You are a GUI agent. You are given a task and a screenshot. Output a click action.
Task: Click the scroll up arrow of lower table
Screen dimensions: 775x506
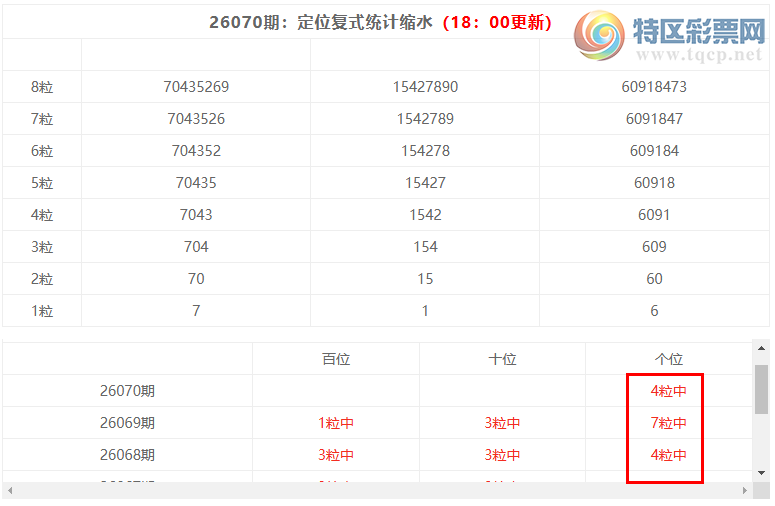pyautogui.click(x=761, y=348)
